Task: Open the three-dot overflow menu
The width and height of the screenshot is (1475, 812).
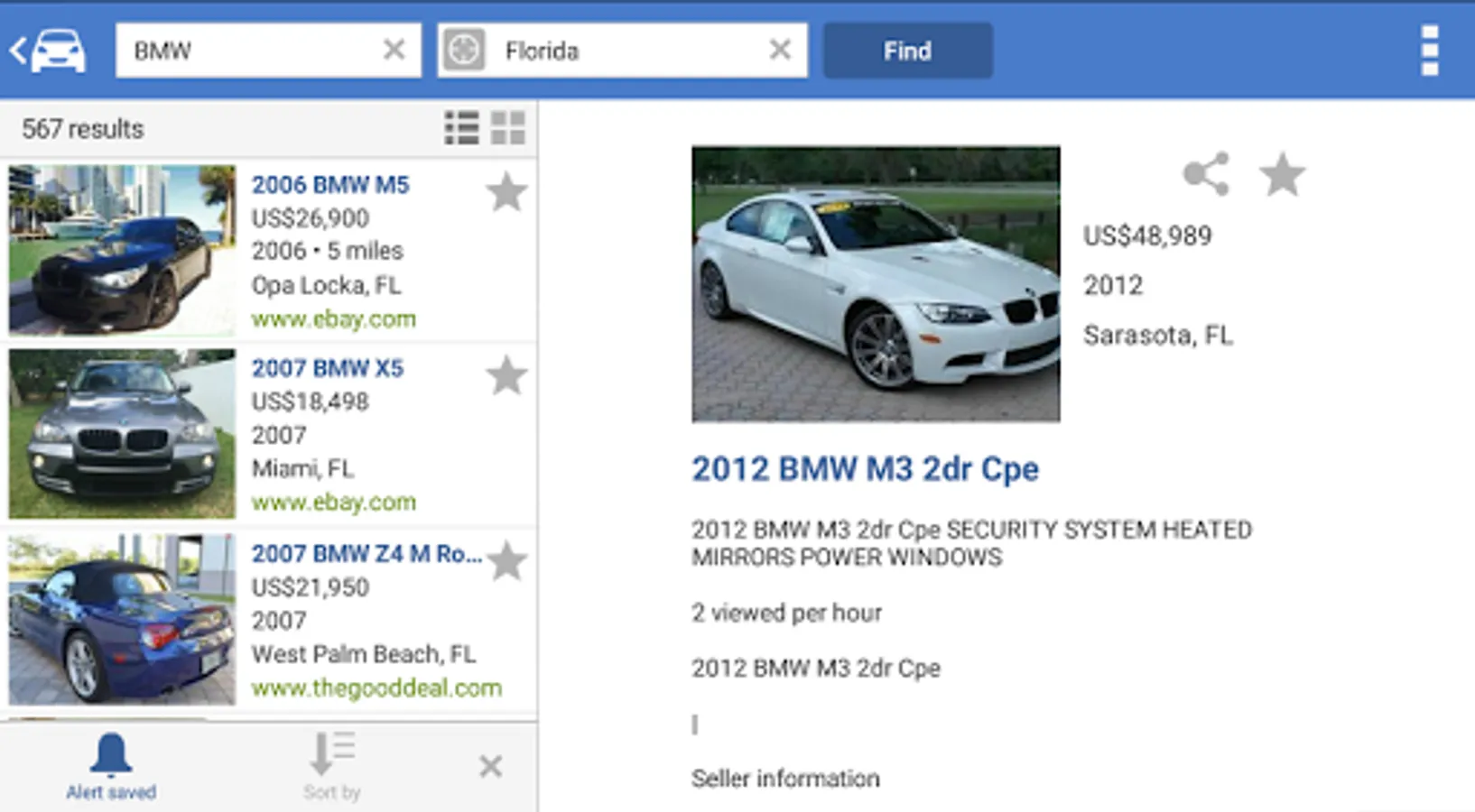Action: (1429, 51)
